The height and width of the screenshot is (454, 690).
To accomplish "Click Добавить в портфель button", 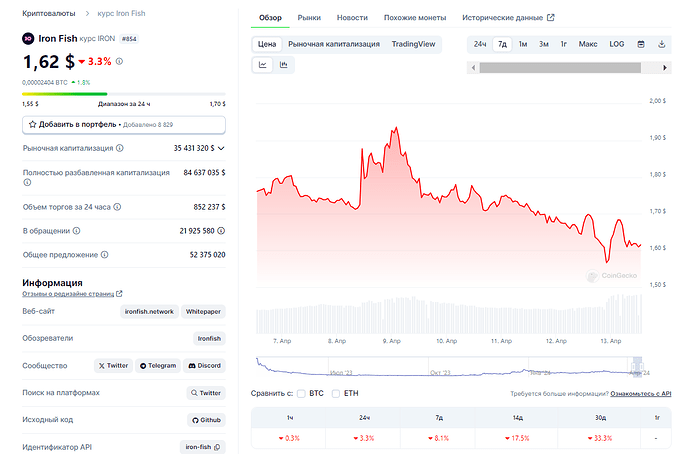I will tap(124, 124).
